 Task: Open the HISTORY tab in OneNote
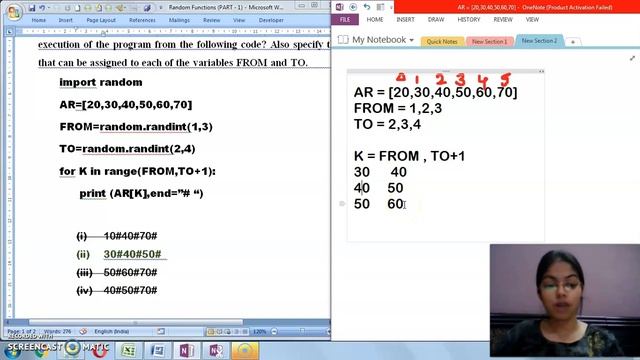pos(469,20)
